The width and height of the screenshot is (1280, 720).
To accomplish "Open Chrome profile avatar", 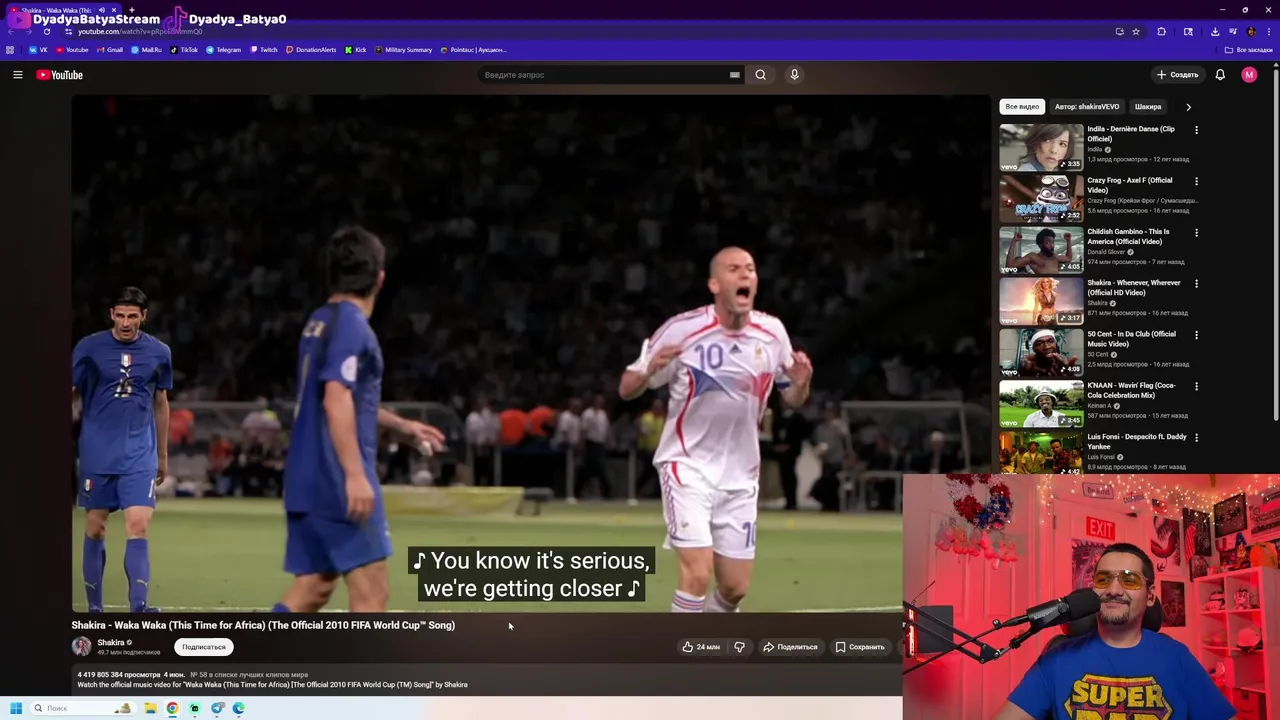I will click(x=1251, y=31).
